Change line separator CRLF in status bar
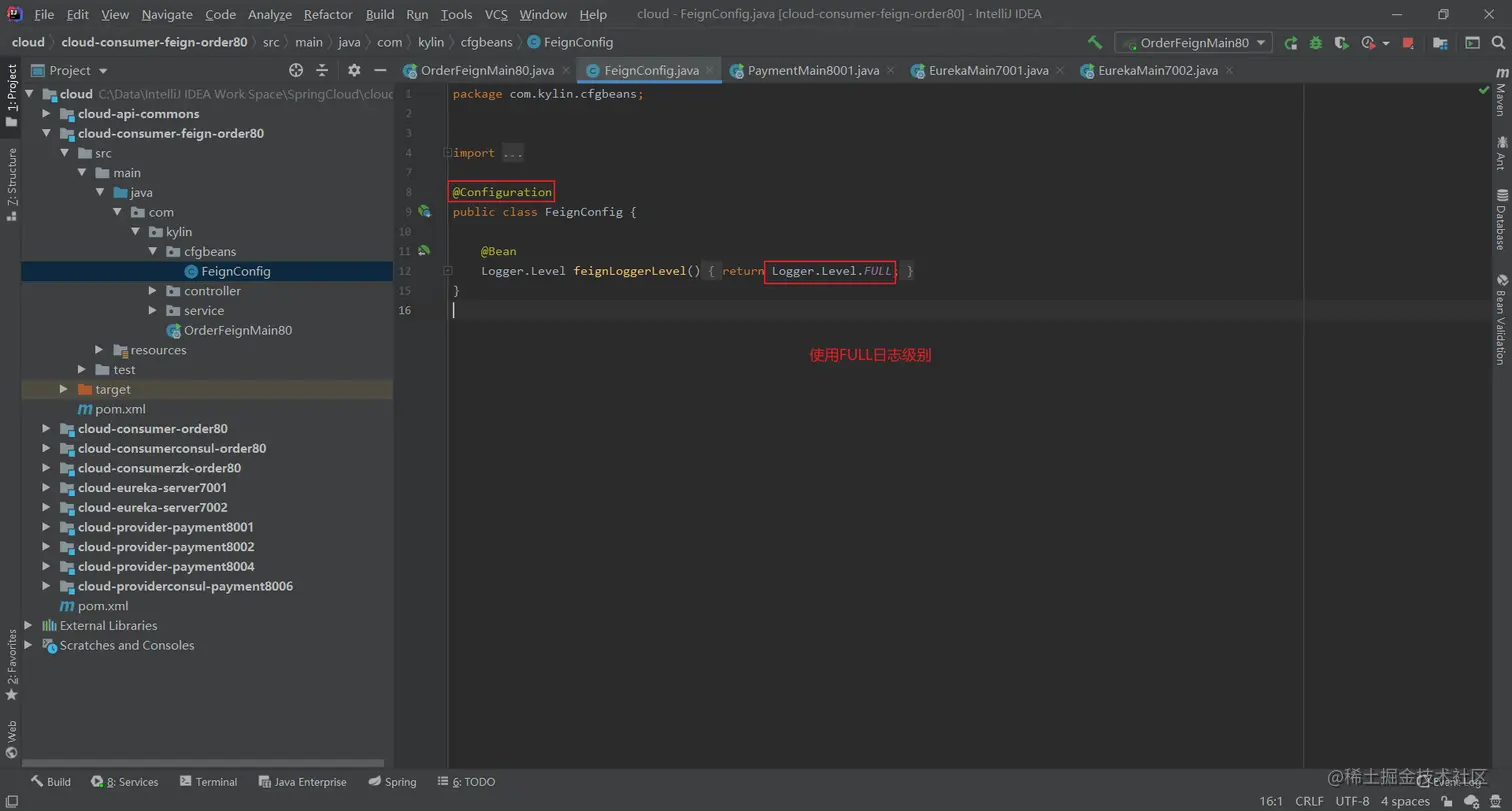Viewport: 1512px width, 811px height. point(1309,801)
